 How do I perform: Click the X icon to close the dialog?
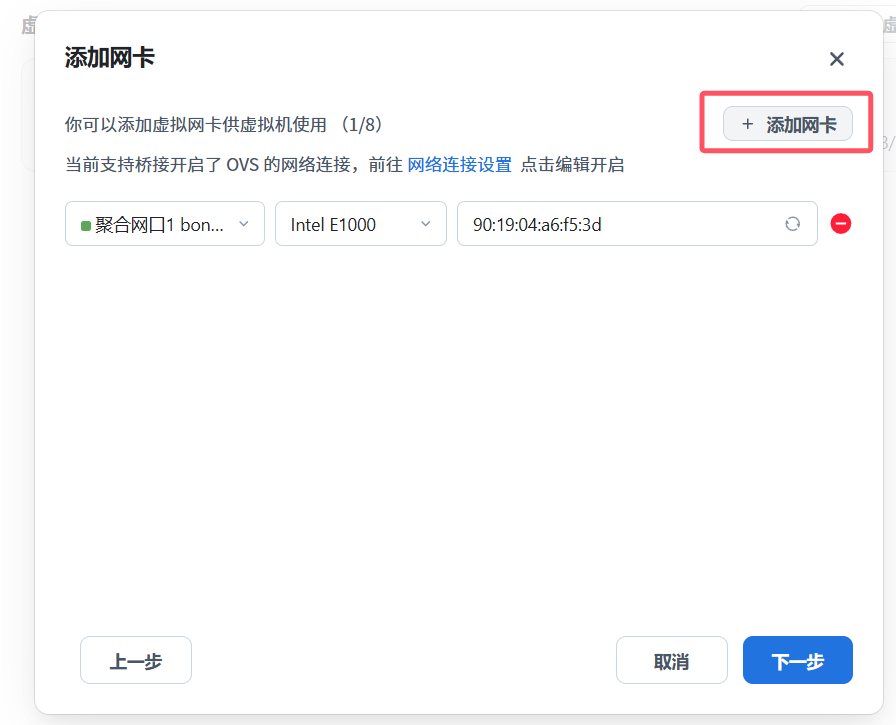tap(837, 59)
